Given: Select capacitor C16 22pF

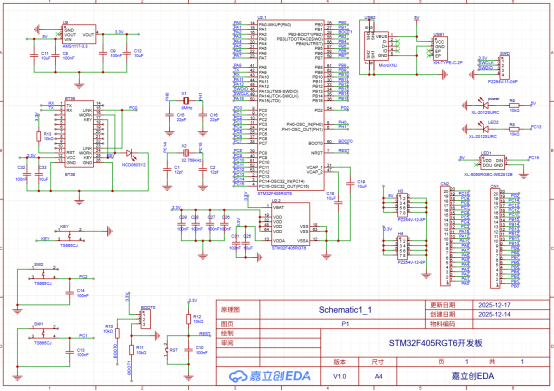Looking at the screenshot, I should coord(202,115).
